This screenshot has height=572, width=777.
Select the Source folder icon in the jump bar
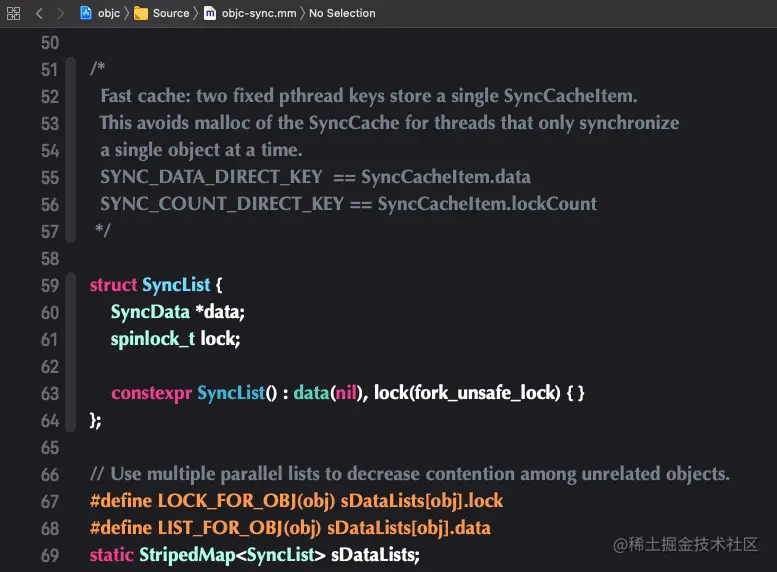[x=141, y=13]
